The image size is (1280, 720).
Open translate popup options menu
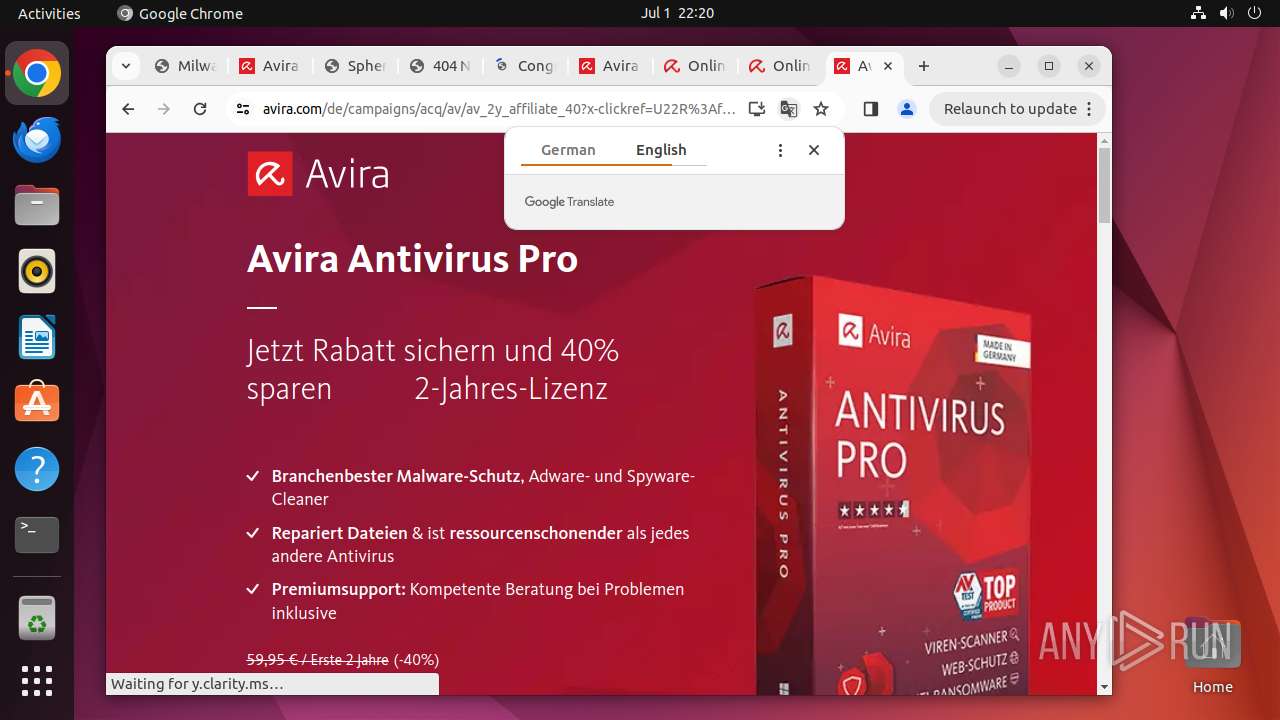click(x=780, y=150)
